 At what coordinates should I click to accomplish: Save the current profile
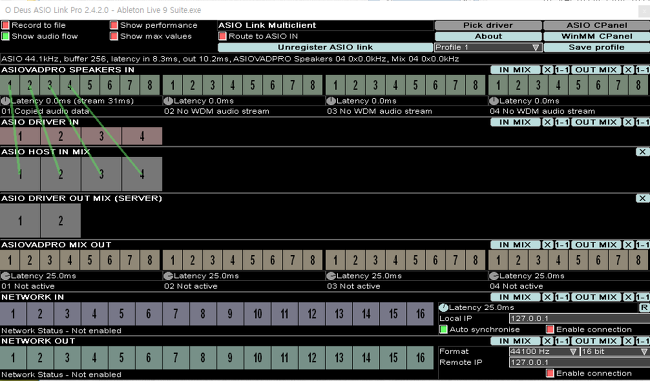(597, 47)
